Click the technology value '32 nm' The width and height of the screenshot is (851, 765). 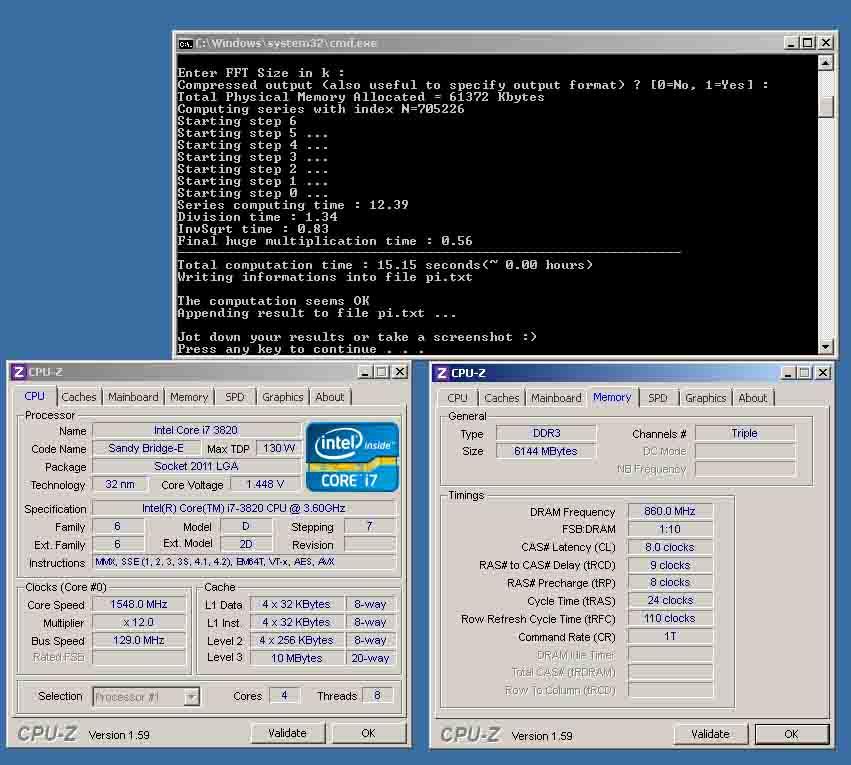pyautogui.click(x=120, y=484)
